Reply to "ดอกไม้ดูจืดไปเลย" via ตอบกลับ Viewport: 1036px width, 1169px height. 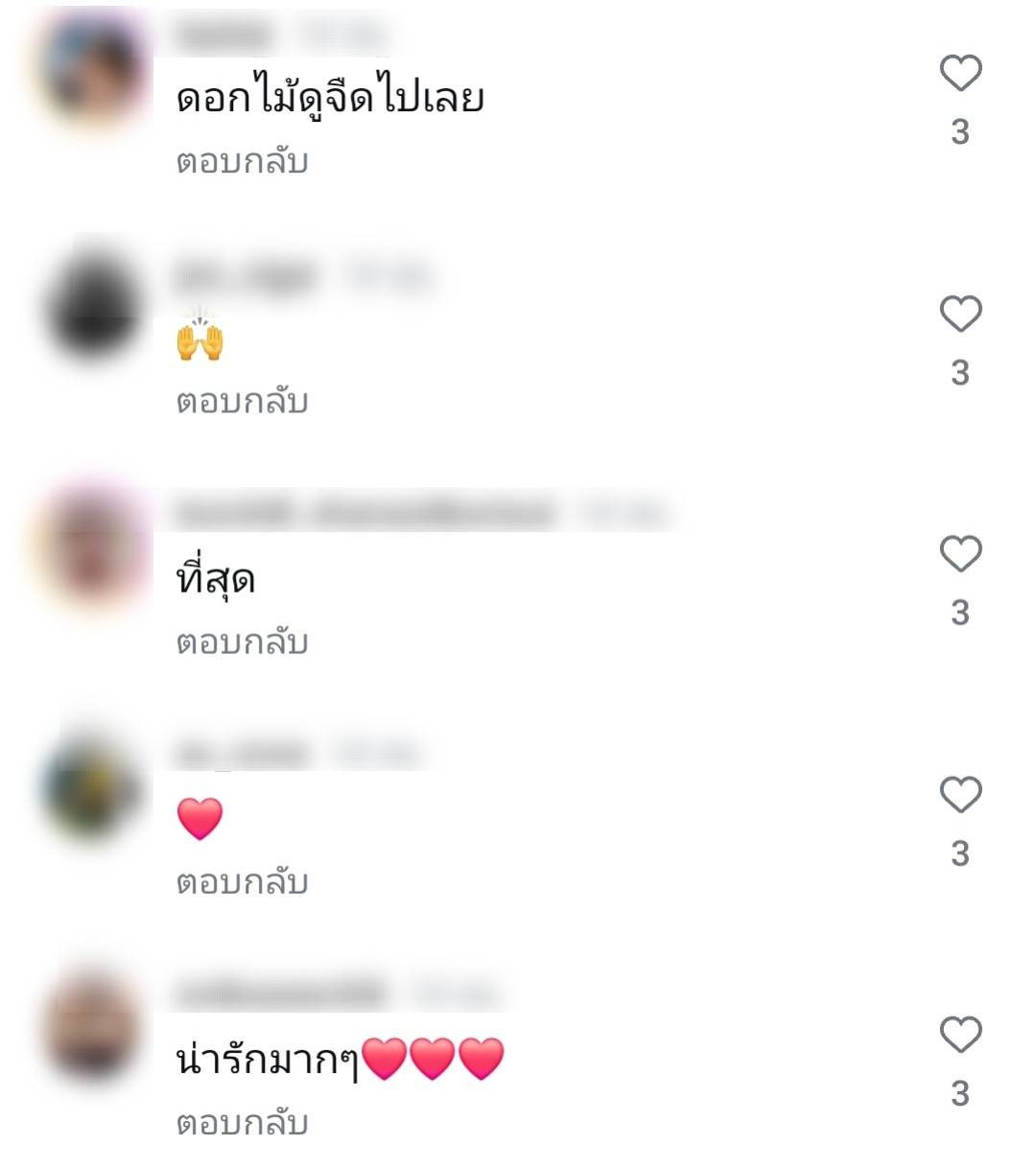click(x=242, y=161)
